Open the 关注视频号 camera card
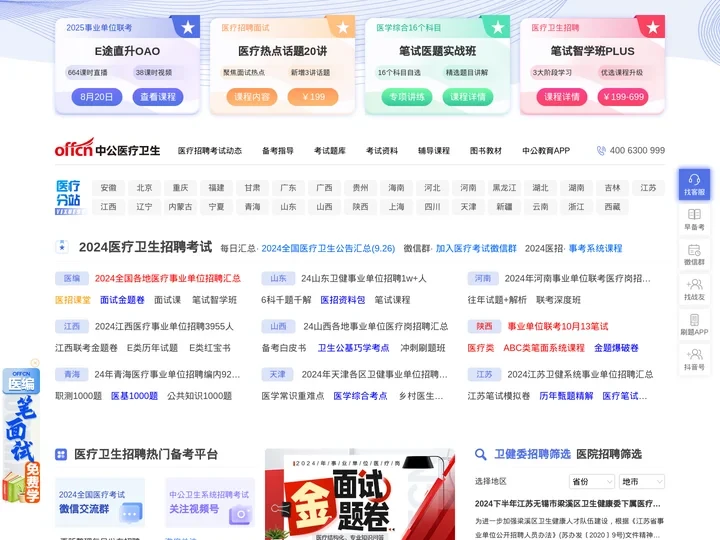The image size is (720, 540). pos(210,503)
